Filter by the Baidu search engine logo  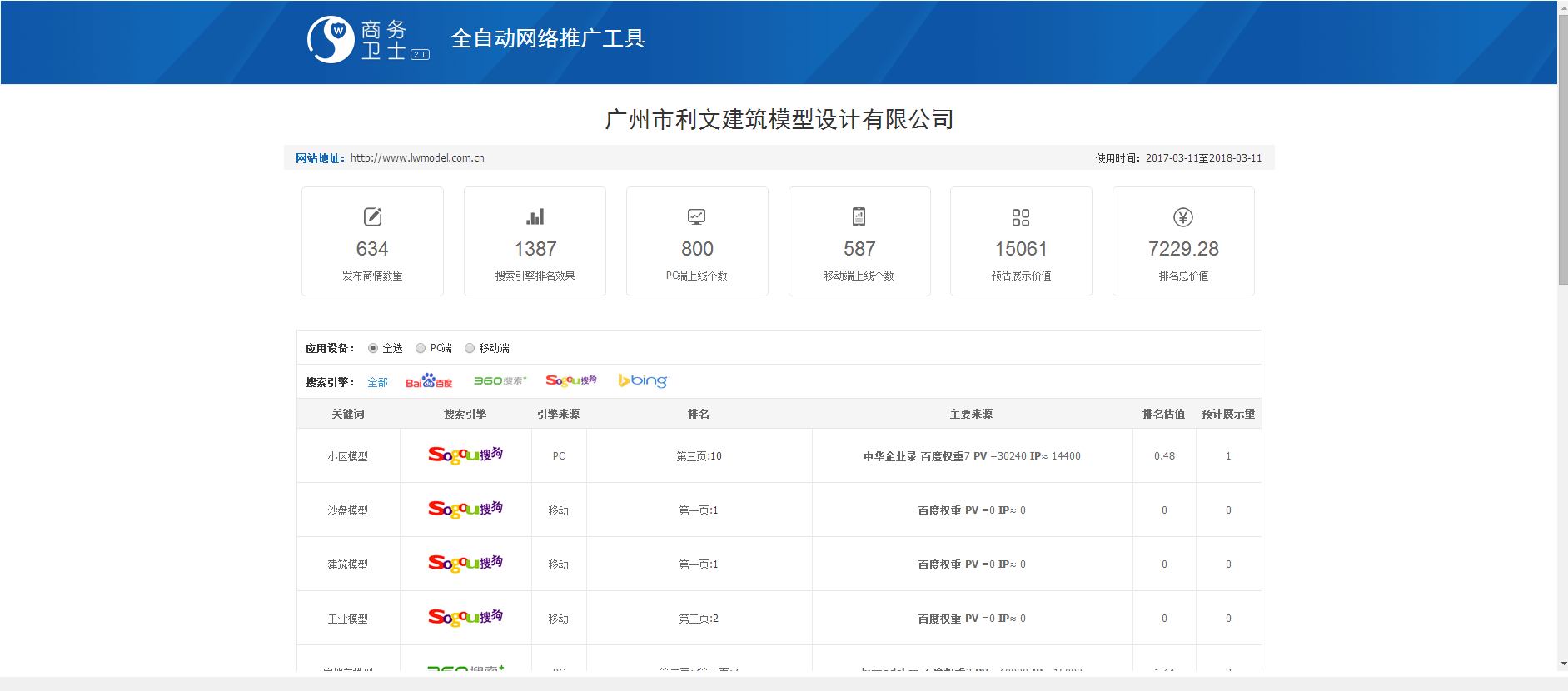429,381
